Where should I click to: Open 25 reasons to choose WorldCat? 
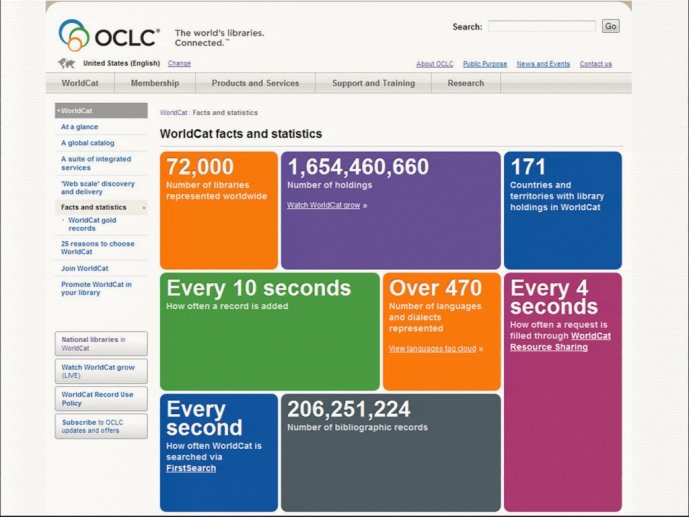(x=98, y=248)
